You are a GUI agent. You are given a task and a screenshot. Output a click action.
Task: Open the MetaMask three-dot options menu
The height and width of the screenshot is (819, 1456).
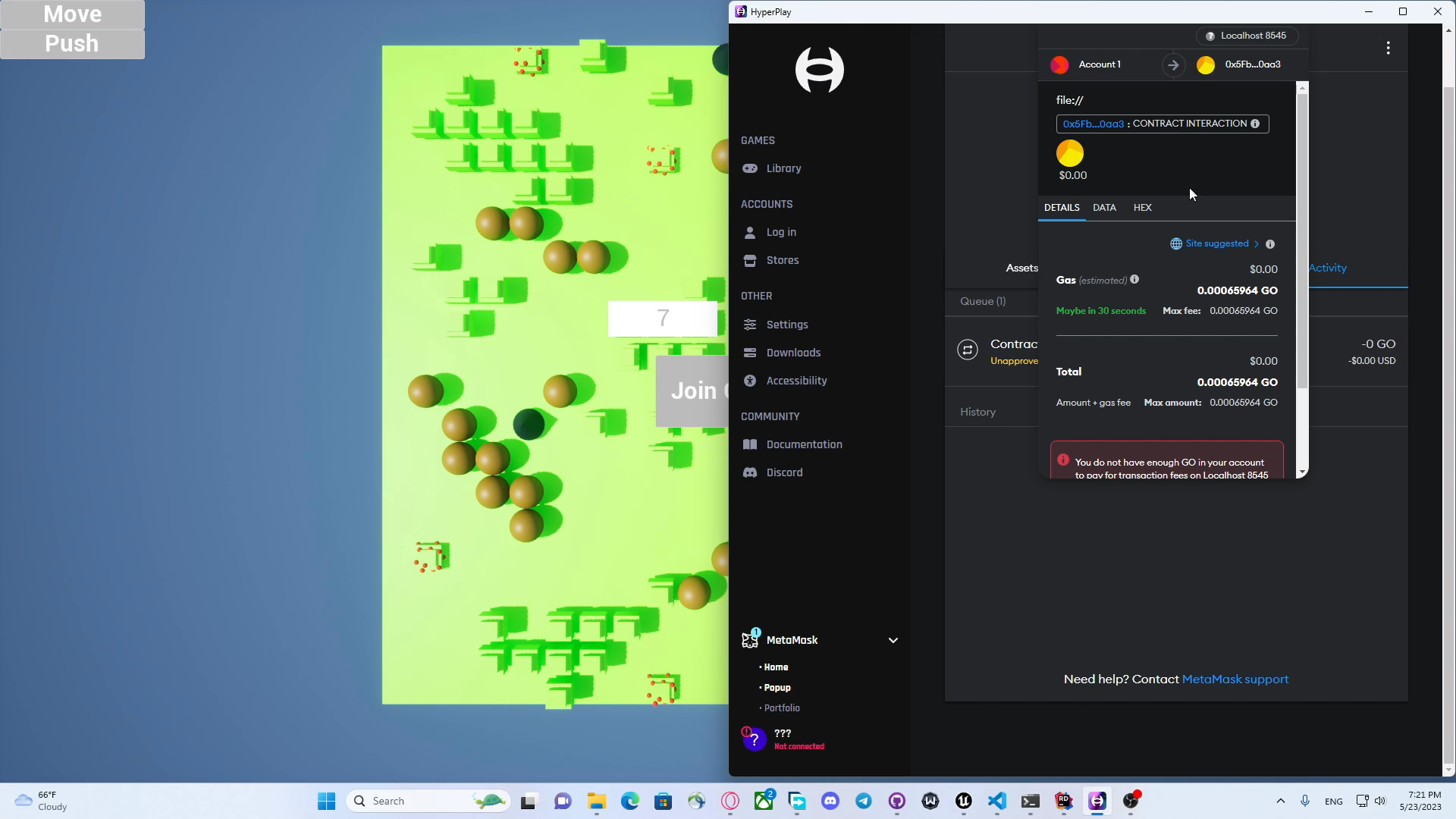(x=1389, y=48)
